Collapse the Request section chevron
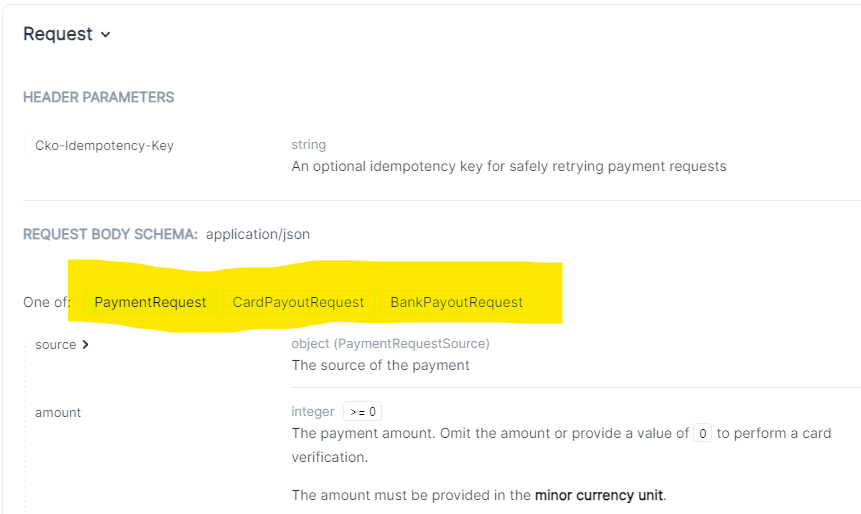 point(106,35)
